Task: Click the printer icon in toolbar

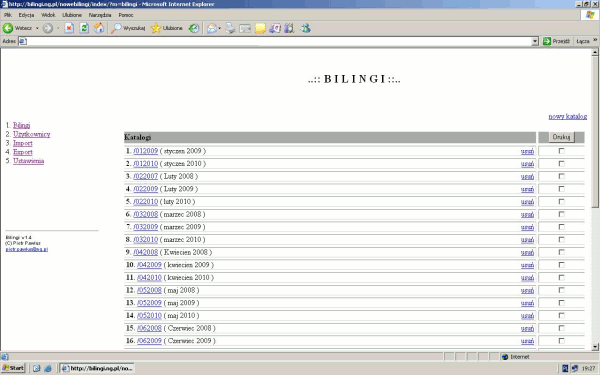Action: coord(230,28)
